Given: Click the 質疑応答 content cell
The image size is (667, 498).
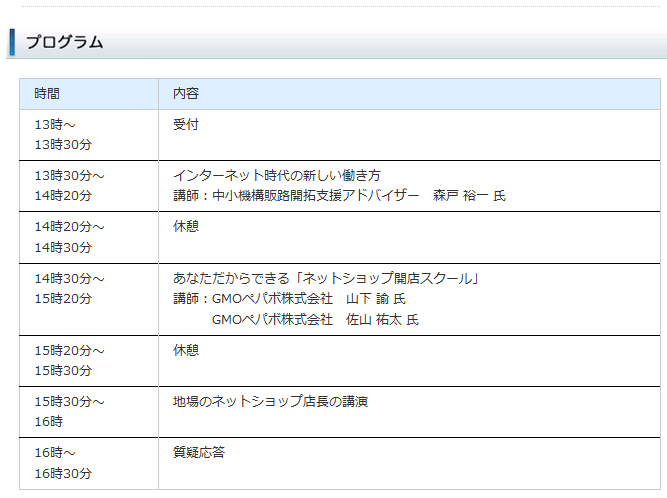Looking at the screenshot, I should click(409, 464).
